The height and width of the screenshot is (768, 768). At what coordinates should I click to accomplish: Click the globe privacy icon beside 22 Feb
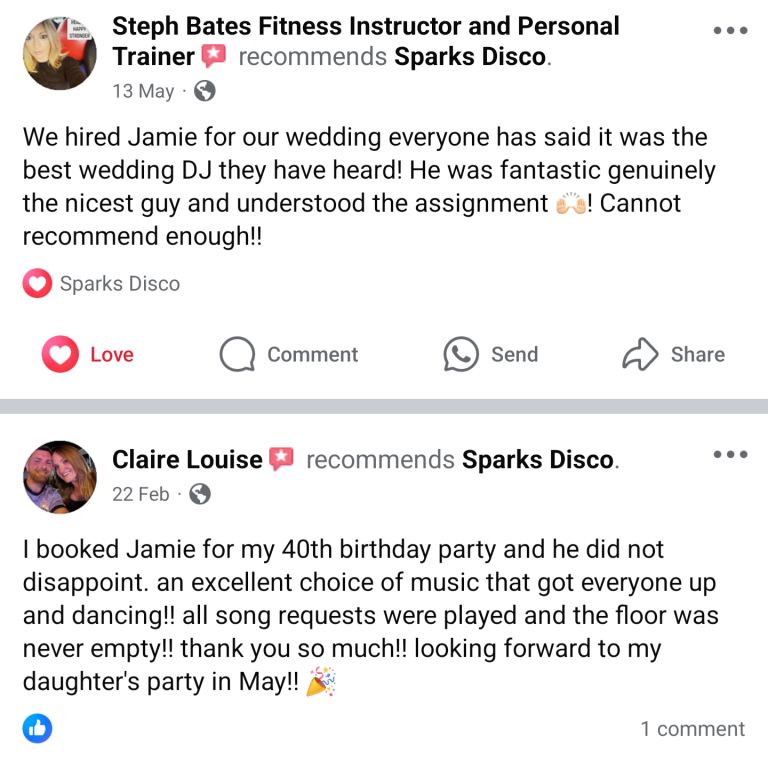pos(200,494)
